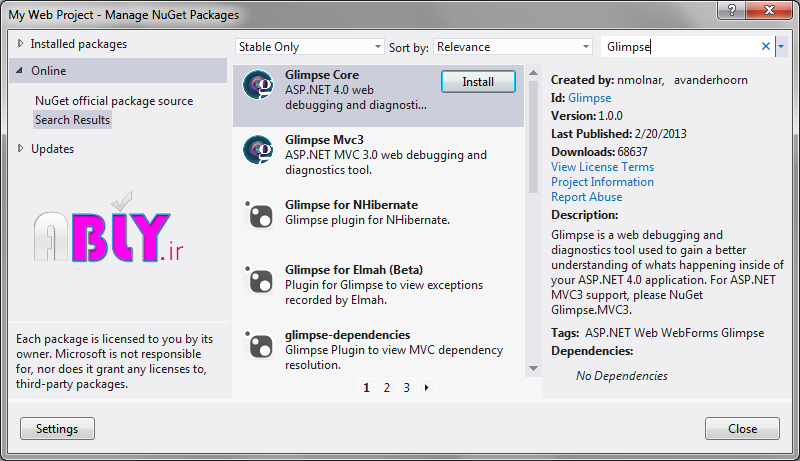Click the Last Published 2/20/2013 date
This screenshot has height=461, width=800.
pyautogui.click(x=661, y=134)
